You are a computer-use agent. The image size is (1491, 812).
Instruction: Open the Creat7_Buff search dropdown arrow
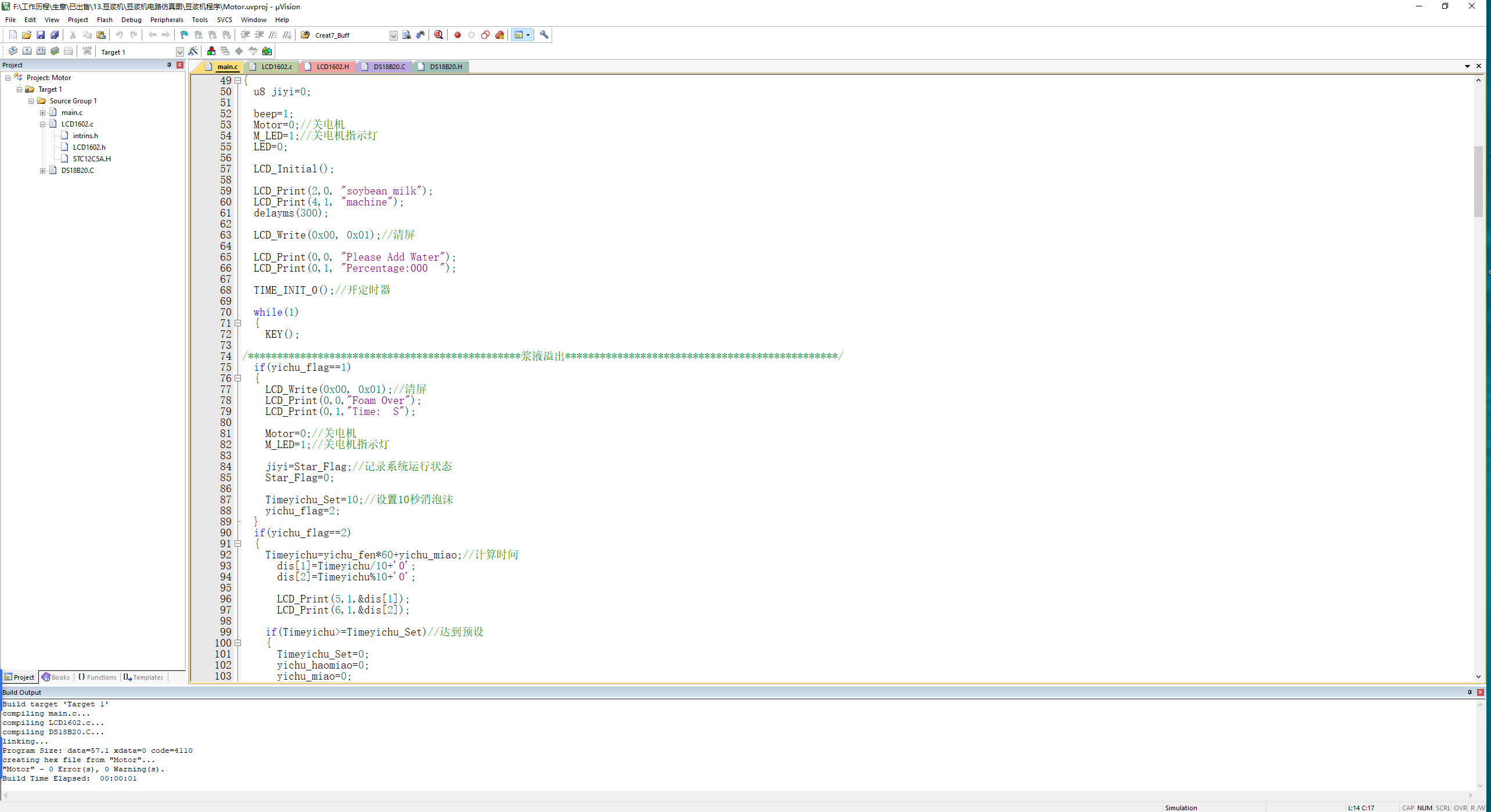pyautogui.click(x=393, y=35)
